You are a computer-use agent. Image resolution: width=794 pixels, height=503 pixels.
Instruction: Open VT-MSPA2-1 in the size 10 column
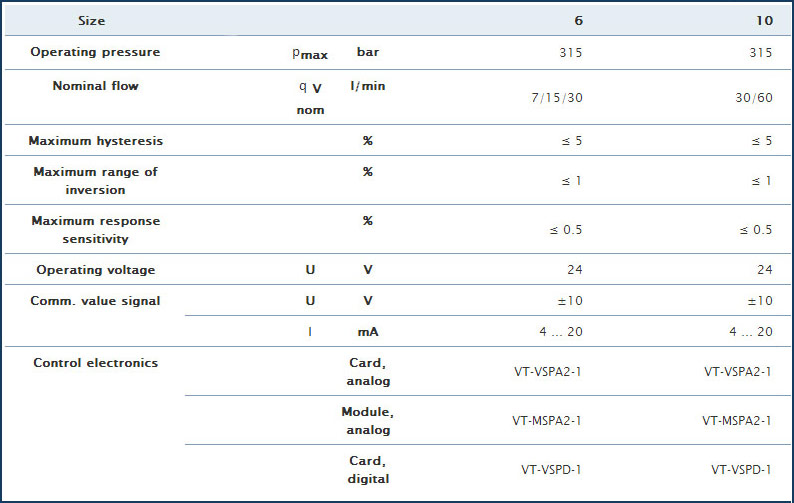(737, 420)
